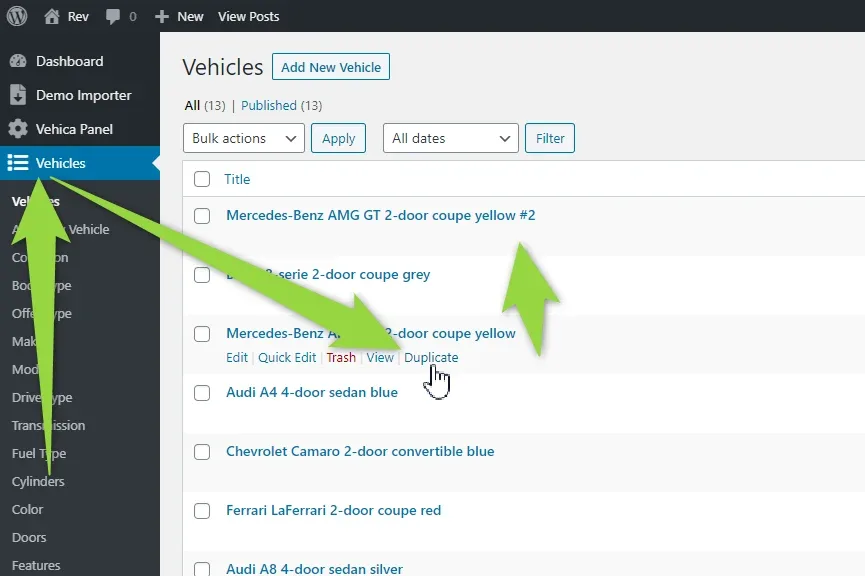Click the plus icon for New
The image size is (865, 576).
(162, 17)
